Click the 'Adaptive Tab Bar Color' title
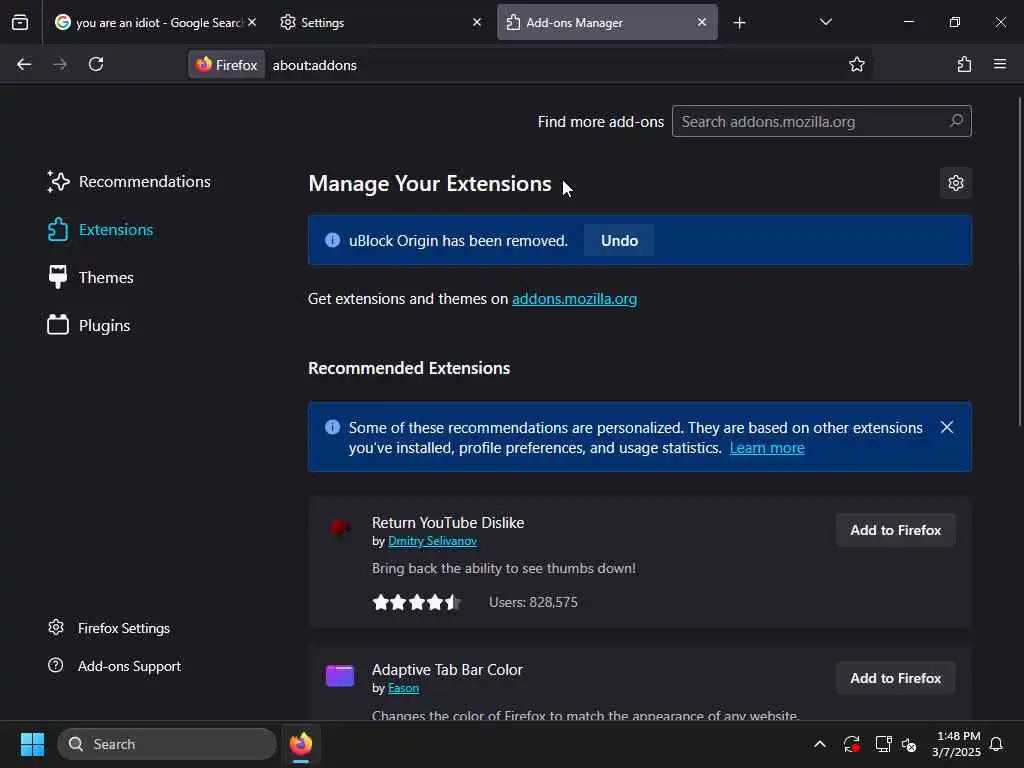The height and width of the screenshot is (768, 1024). pos(447,669)
